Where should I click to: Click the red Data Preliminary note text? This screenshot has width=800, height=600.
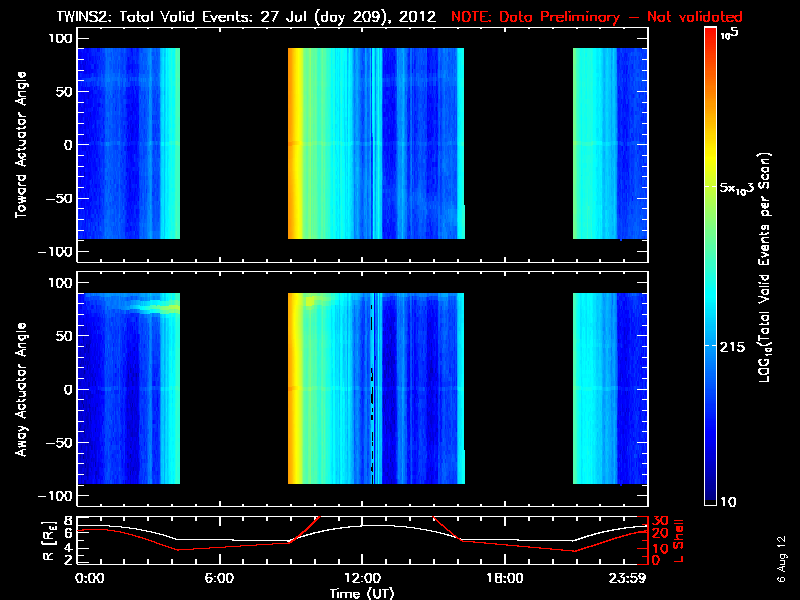596,16
